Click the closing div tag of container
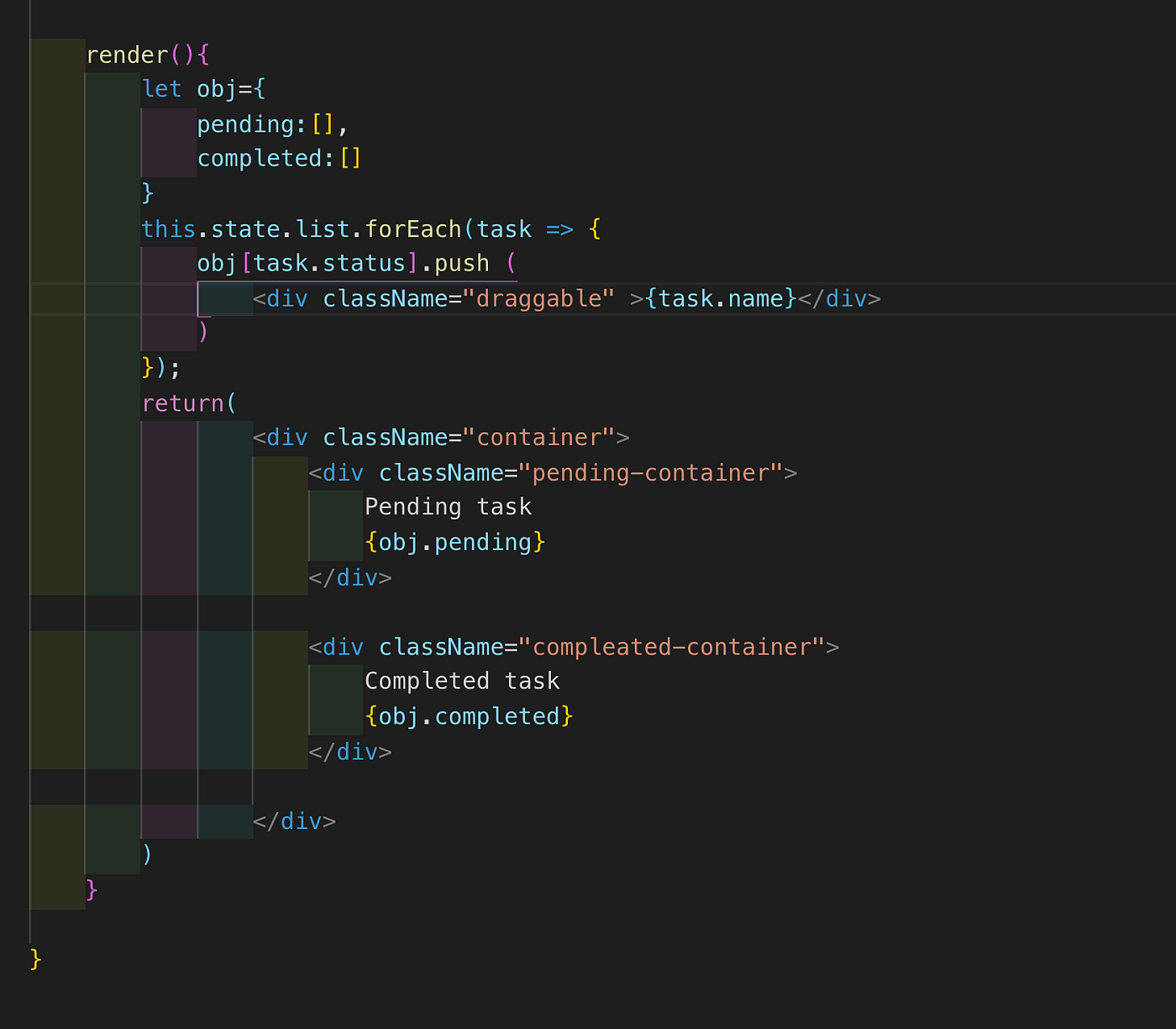Screen dimensions: 1176x1029 [x=294, y=821]
